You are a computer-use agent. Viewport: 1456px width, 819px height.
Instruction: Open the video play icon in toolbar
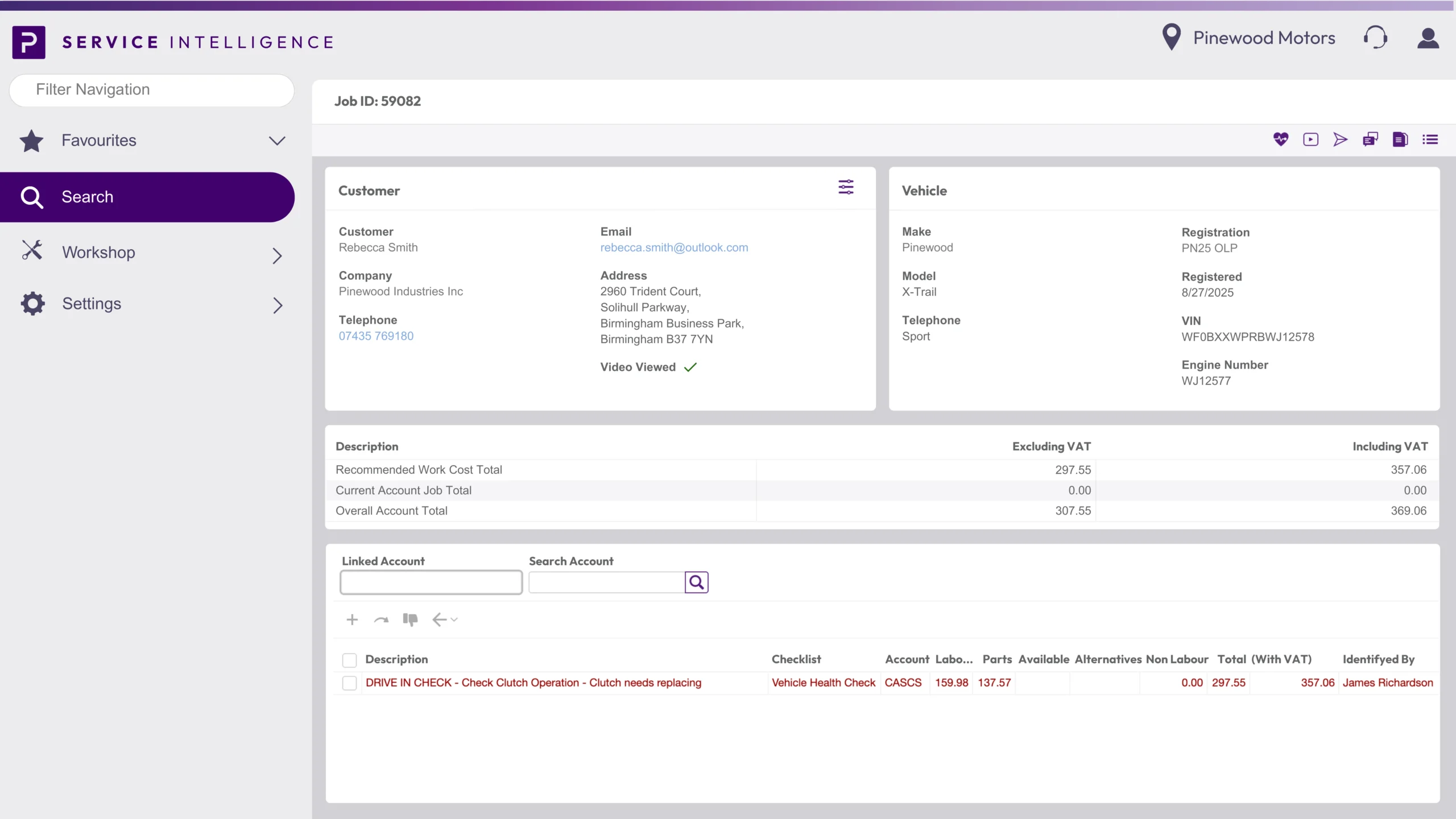click(1310, 139)
